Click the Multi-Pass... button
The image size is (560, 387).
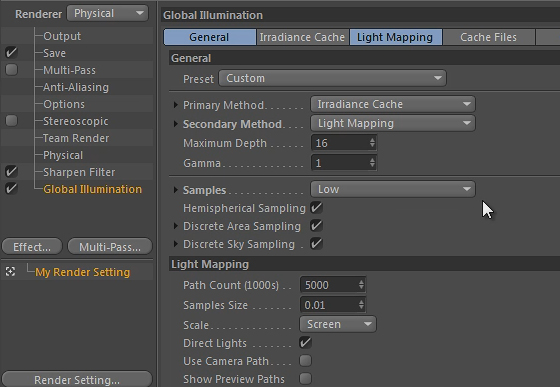point(110,247)
